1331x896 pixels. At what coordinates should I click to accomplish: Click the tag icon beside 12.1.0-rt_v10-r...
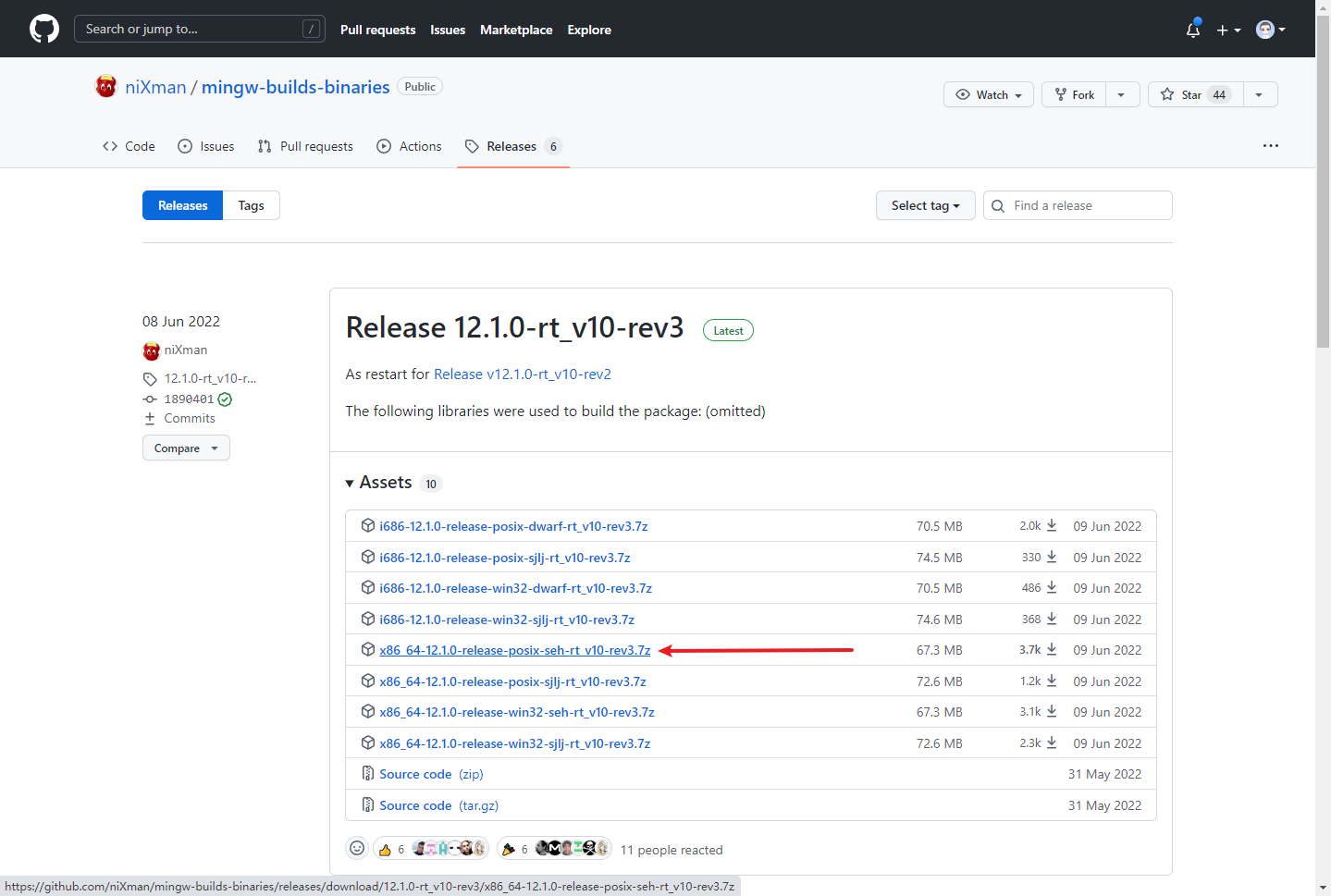click(150, 379)
